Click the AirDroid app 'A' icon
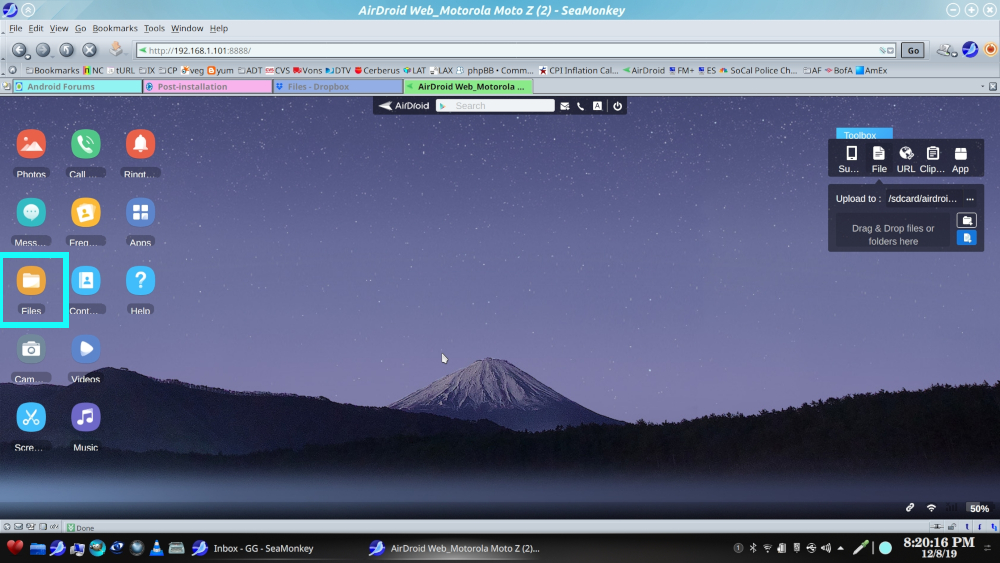The height and width of the screenshot is (563, 1000). 597,106
